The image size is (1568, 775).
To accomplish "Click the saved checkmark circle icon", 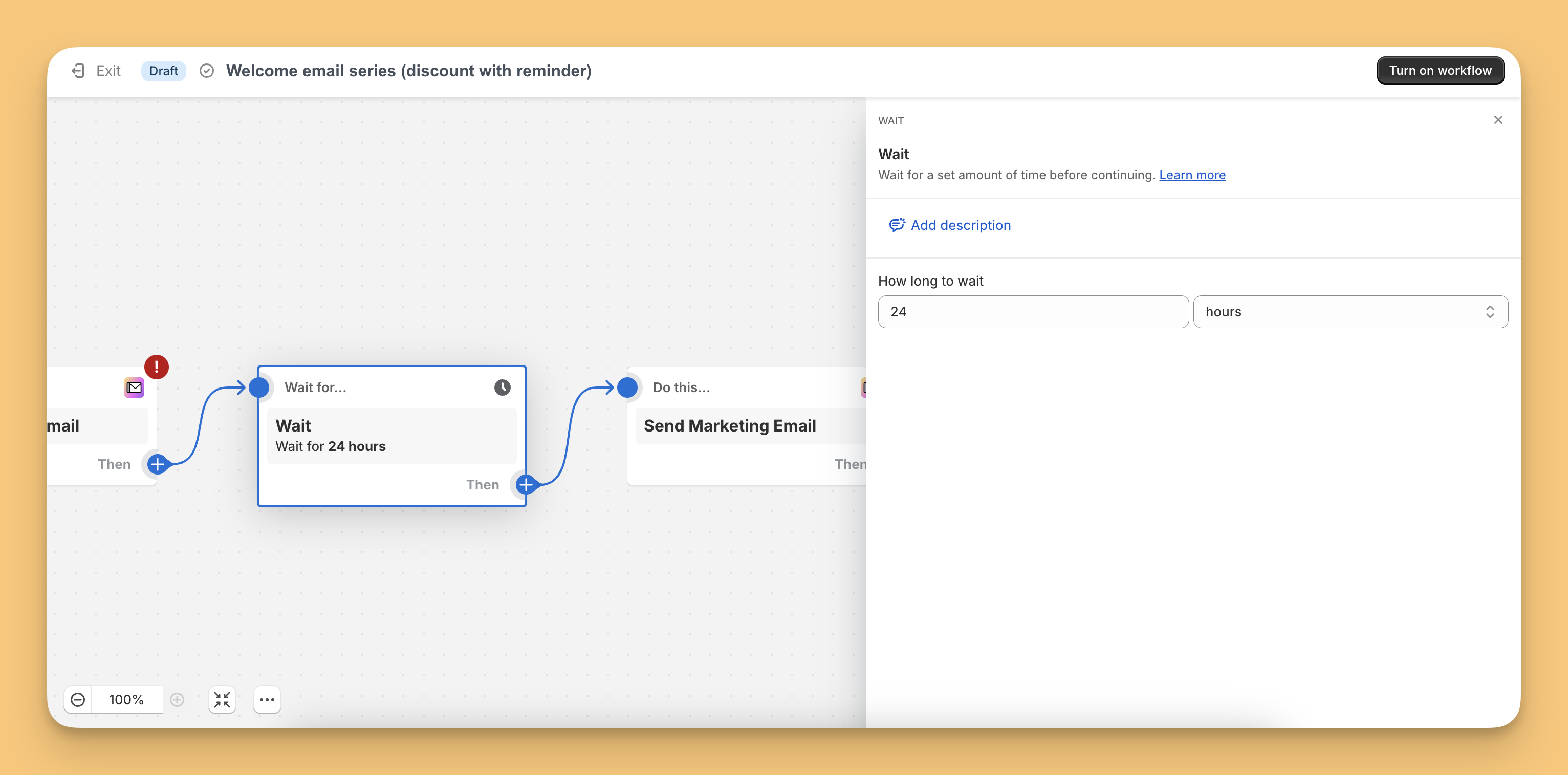I will pyautogui.click(x=207, y=71).
